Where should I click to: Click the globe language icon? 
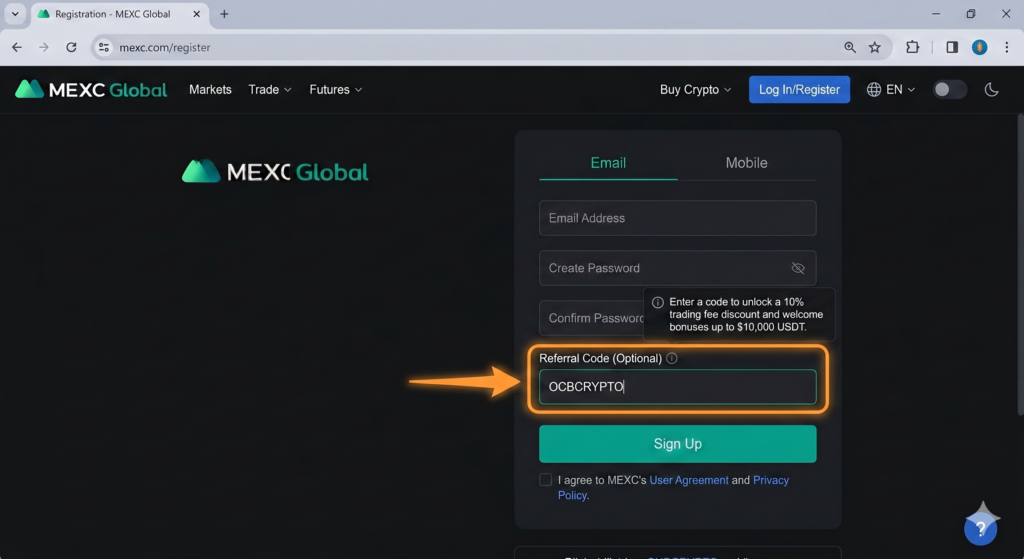point(874,89)
